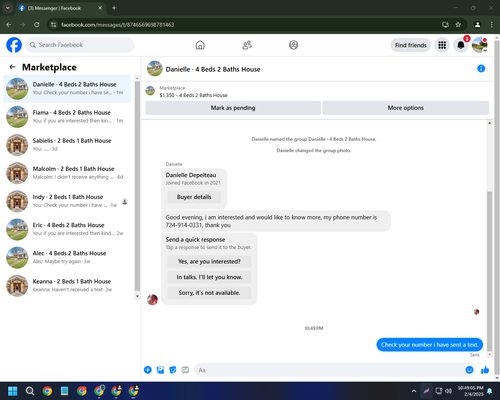Open the Danielle - 4 Beds 2 Baths House chat
500x400 pixels.
pos(67,89)
